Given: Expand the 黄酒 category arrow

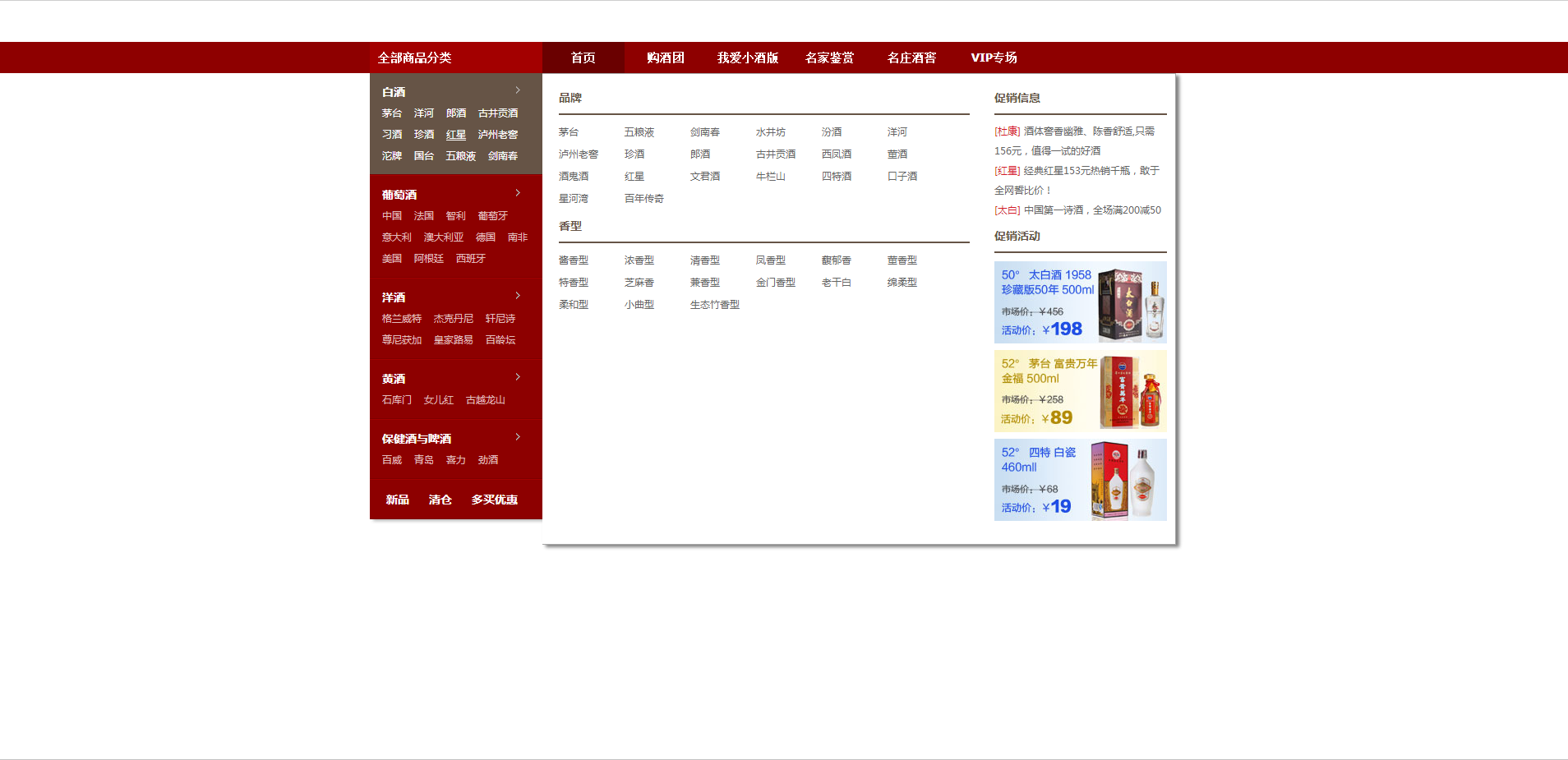Looking at the screenshot, I should 518,377.
